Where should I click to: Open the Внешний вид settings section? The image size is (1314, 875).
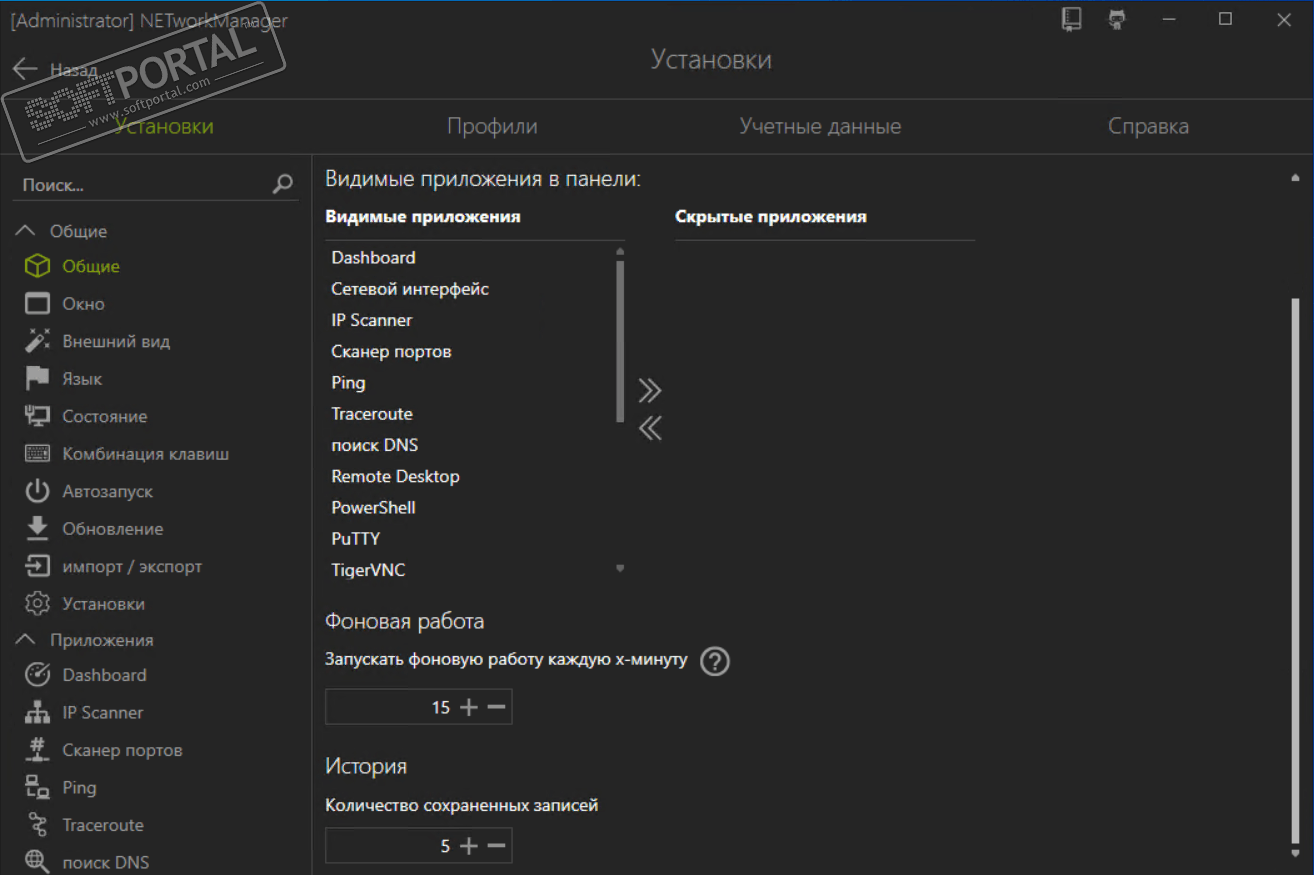click(116, 341)
